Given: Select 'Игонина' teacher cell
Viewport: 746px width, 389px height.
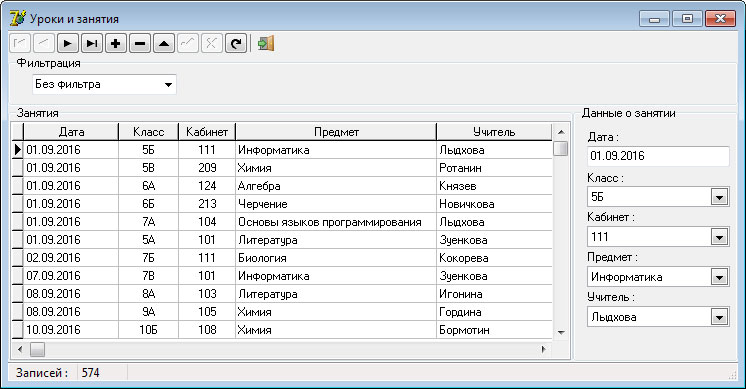Looking at the screenshot, I should click(x=494, y=294).
